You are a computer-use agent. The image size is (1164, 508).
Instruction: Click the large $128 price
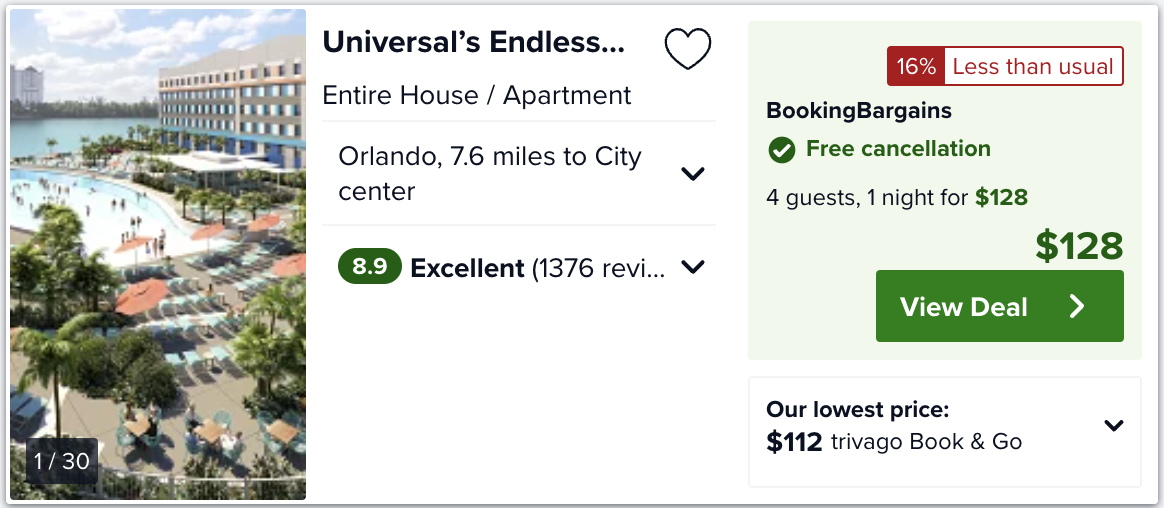(1079, 246)
